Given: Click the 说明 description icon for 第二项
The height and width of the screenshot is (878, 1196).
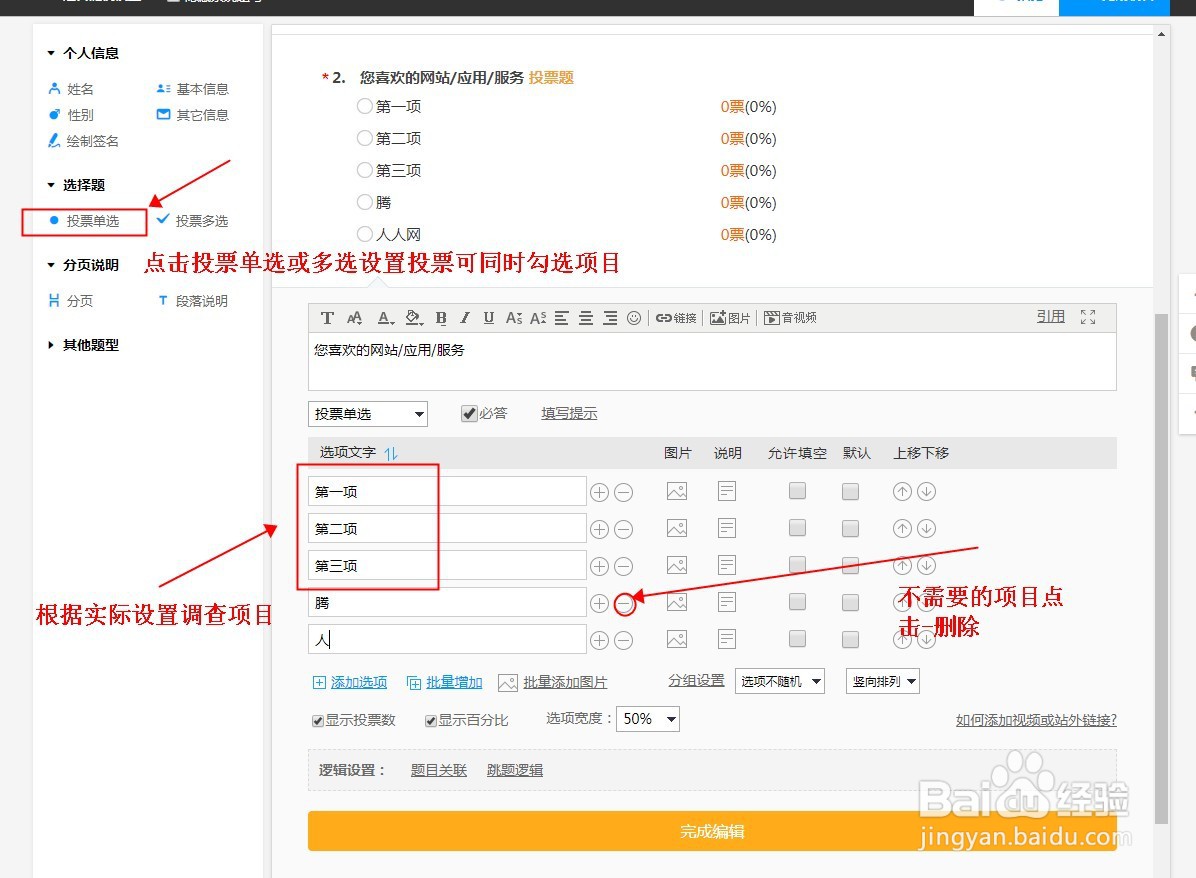Looking at the screenshot, I should 726,528.
